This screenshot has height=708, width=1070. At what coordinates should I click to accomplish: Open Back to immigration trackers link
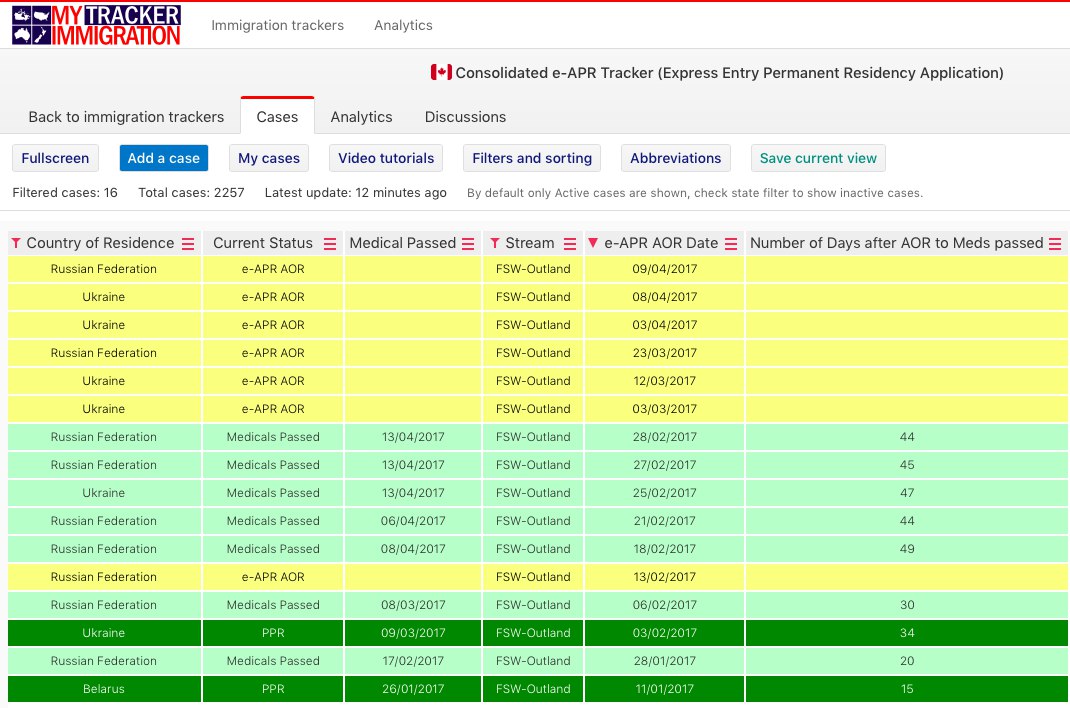tap(126, 117)
